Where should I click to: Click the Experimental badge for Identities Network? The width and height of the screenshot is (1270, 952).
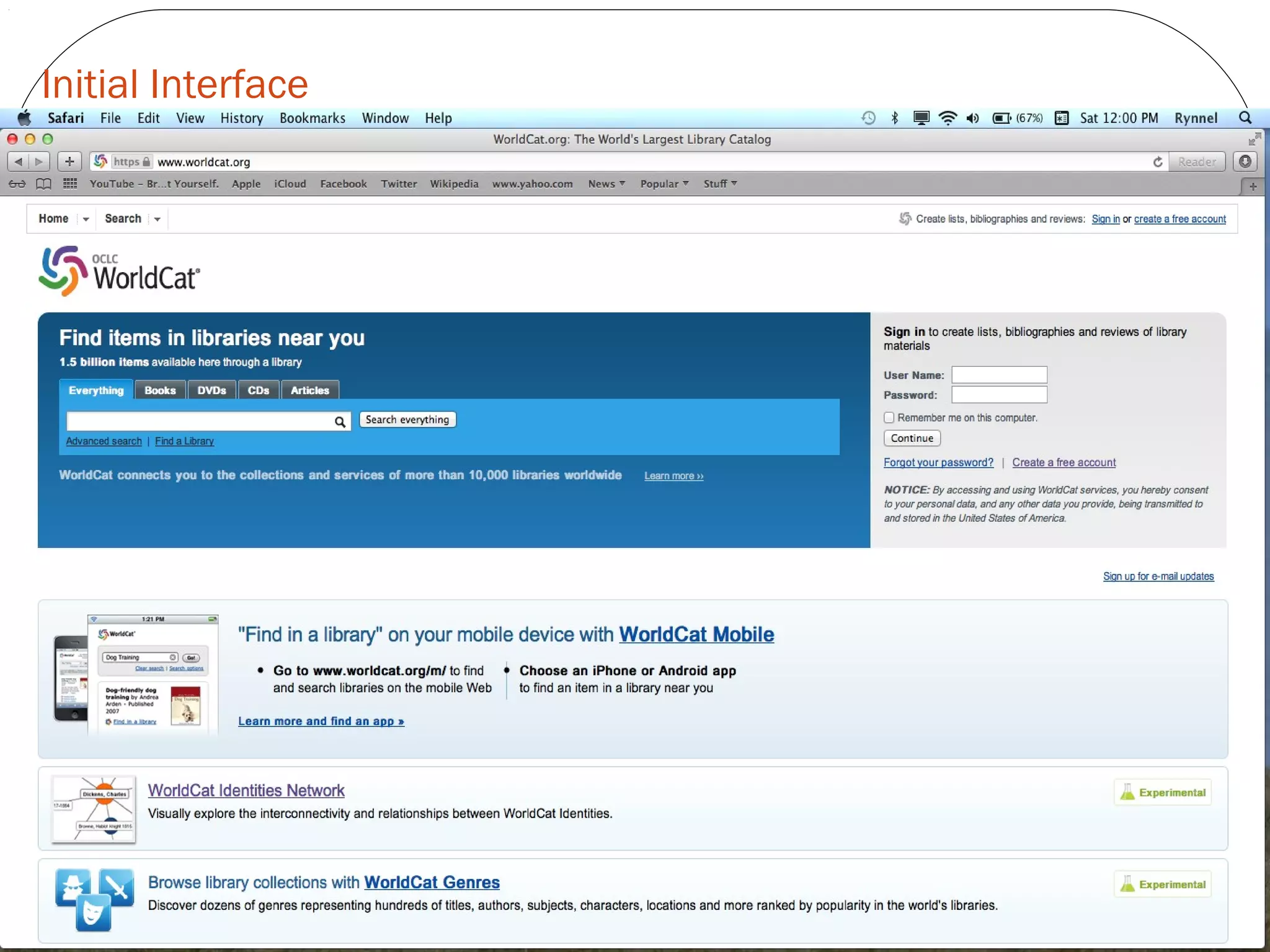[x=1163, y=793]
